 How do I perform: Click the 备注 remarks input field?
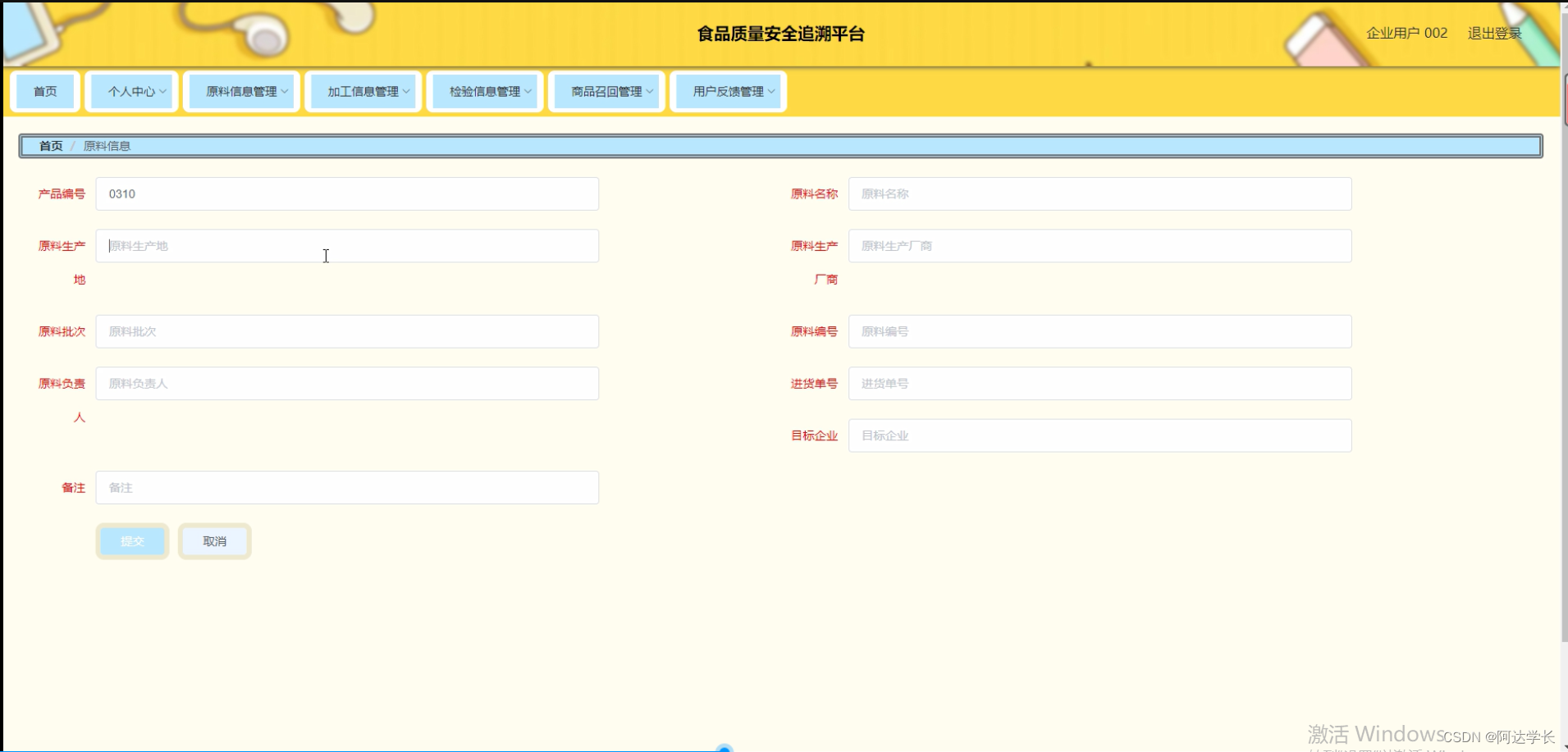pos(347,487)
